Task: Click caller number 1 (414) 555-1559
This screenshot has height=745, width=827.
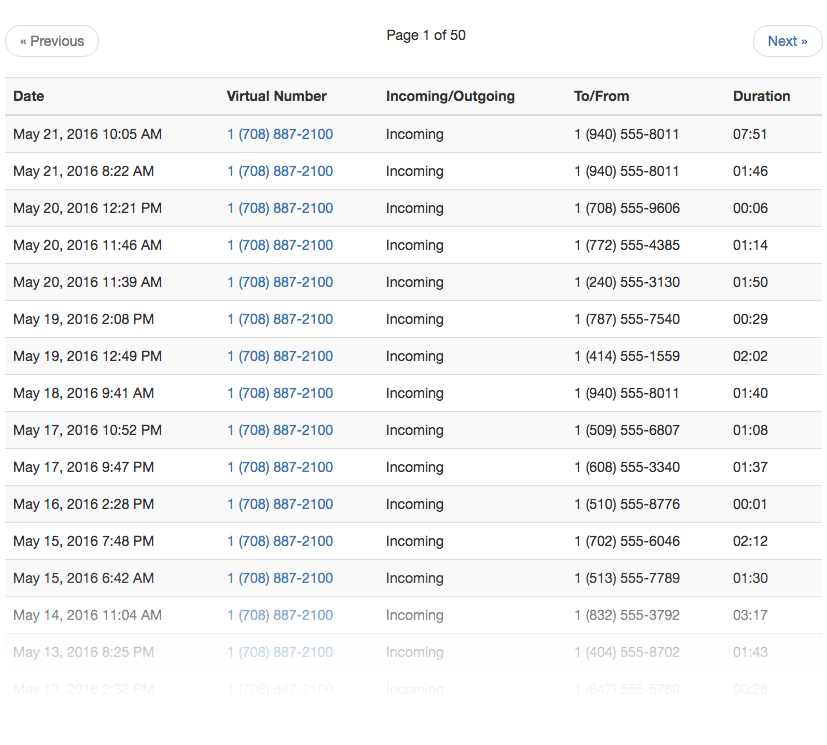Action: coord(627,356)
